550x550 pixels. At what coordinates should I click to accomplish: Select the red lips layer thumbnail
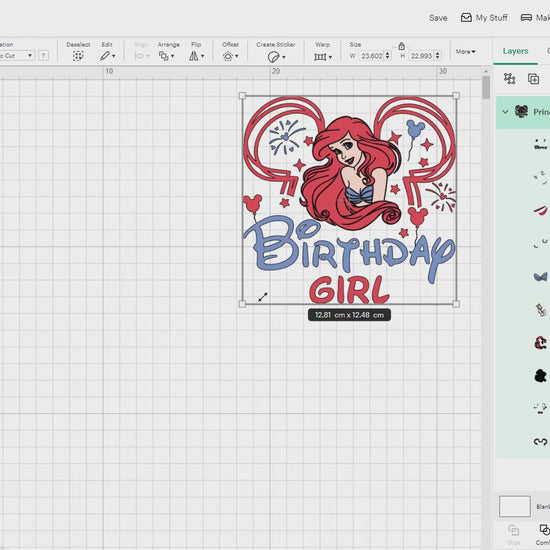[541, 210]
